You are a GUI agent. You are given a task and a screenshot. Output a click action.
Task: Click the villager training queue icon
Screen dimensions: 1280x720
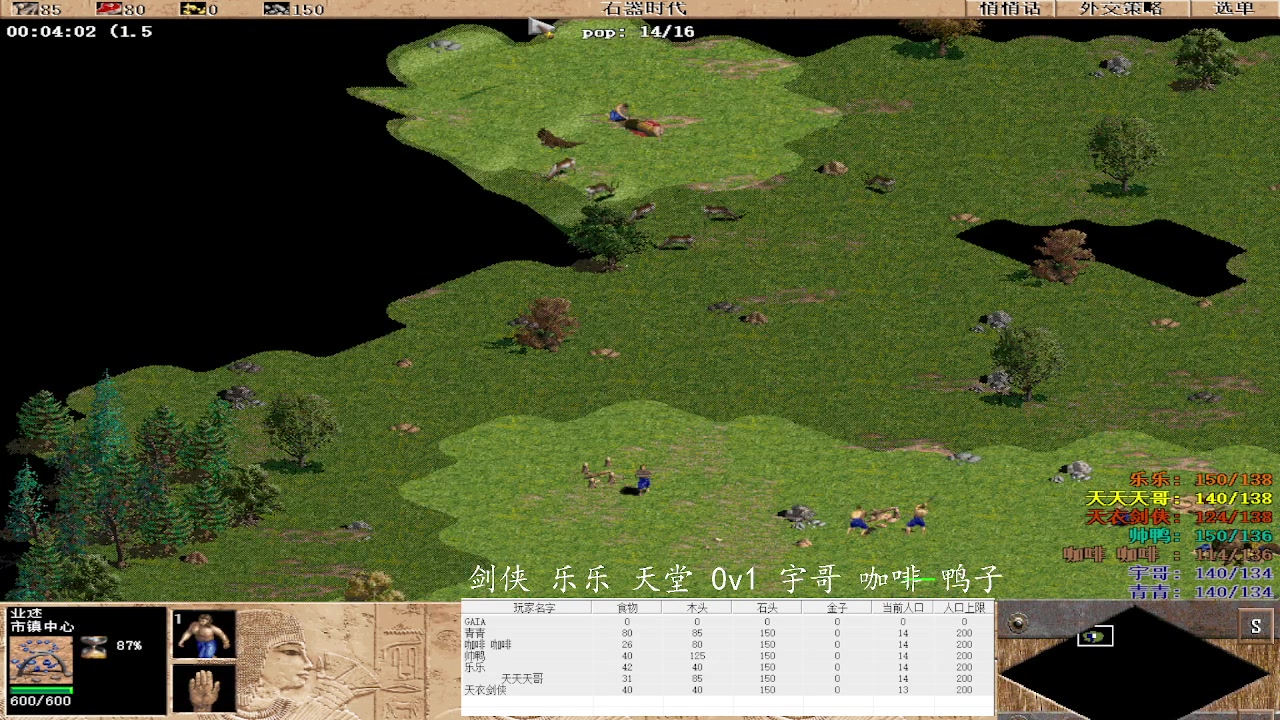[205, 634]
